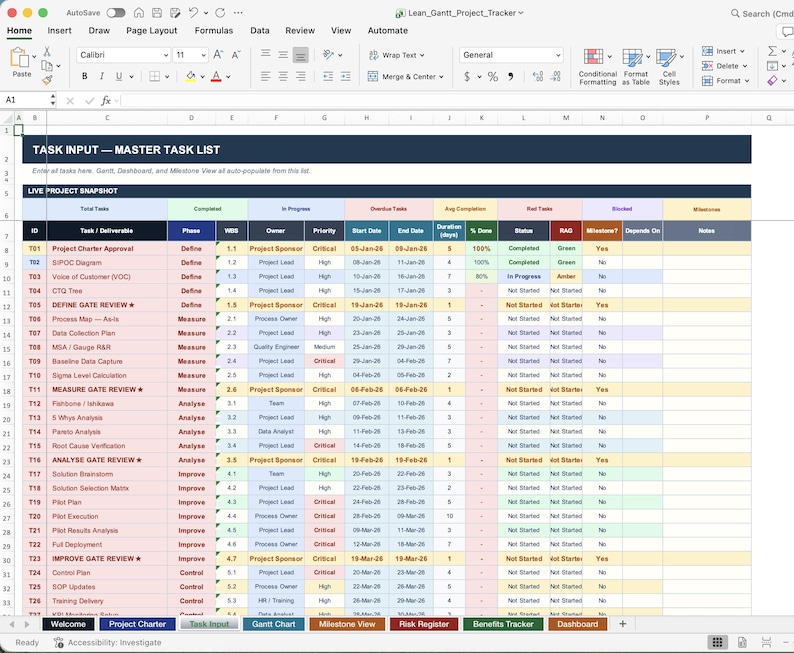Image resolution: width=794 pixels, height=653 pixels.
Task: Add a new sheet with plus button
Action: (622, 624)
